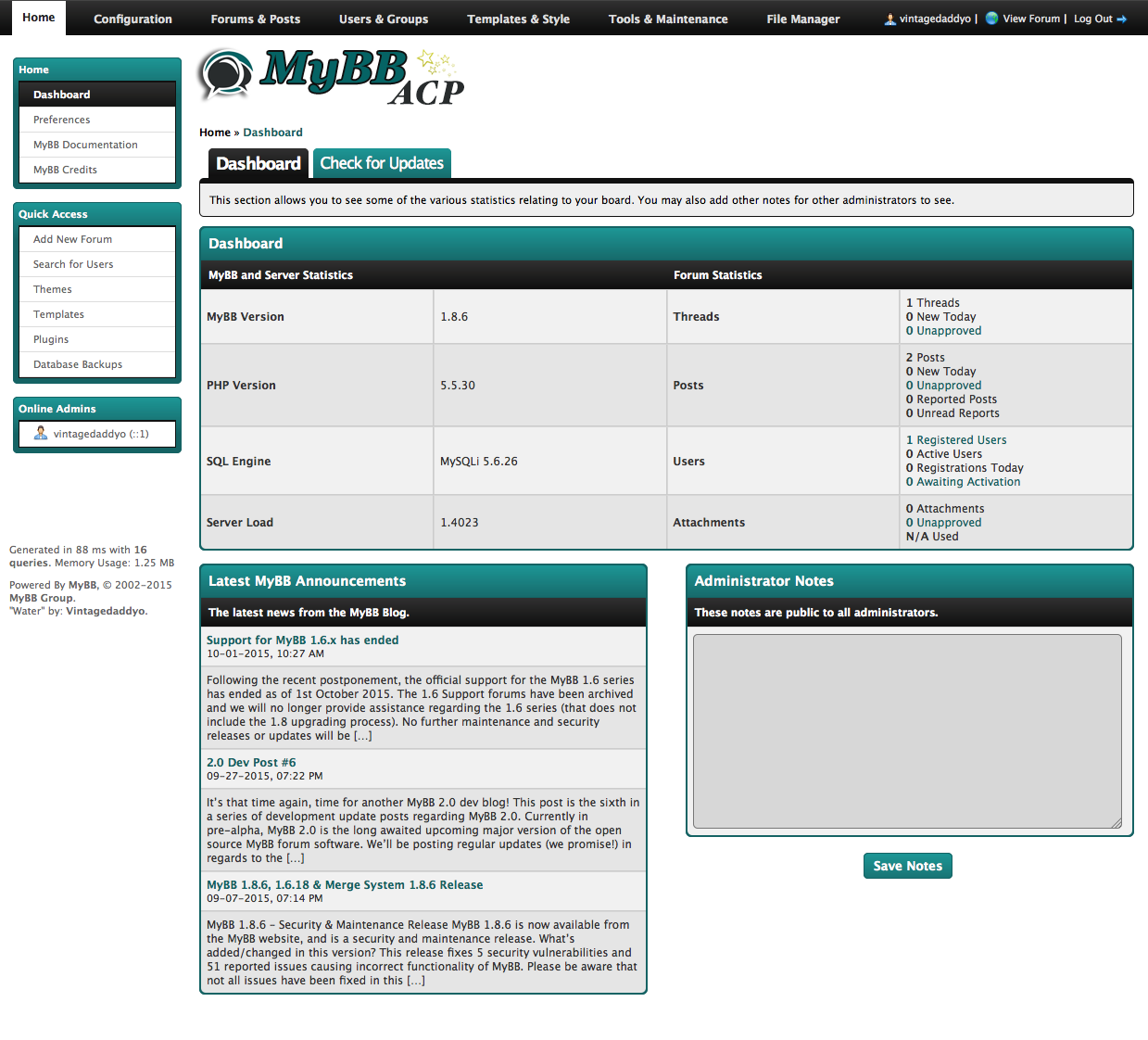
Task: Click the Dashboard breadcrumb link
Action: (x=272, y=133)
